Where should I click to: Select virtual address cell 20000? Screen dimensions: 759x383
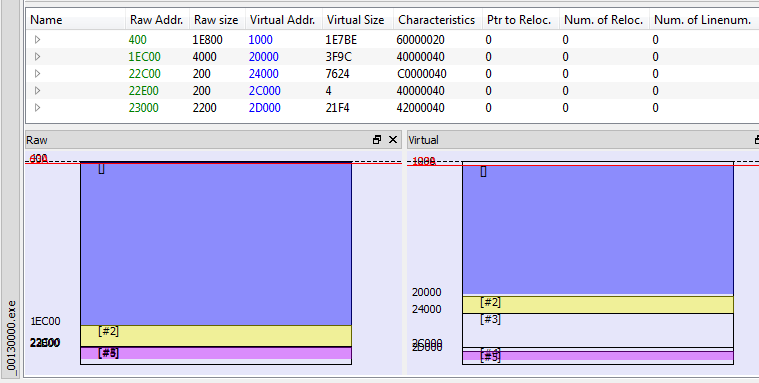(264, 57)
